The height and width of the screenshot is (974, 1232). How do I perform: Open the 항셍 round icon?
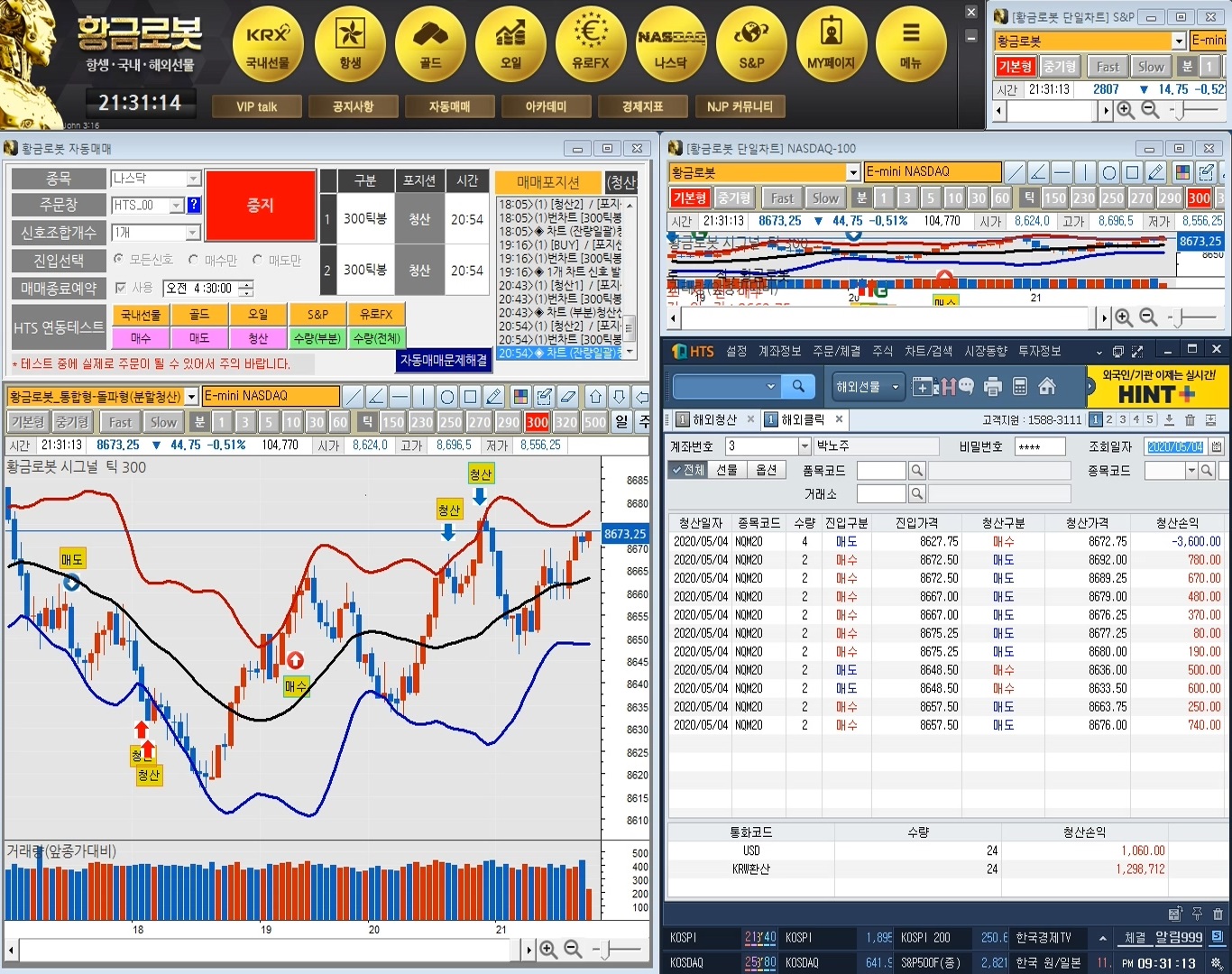click(350, 43)
